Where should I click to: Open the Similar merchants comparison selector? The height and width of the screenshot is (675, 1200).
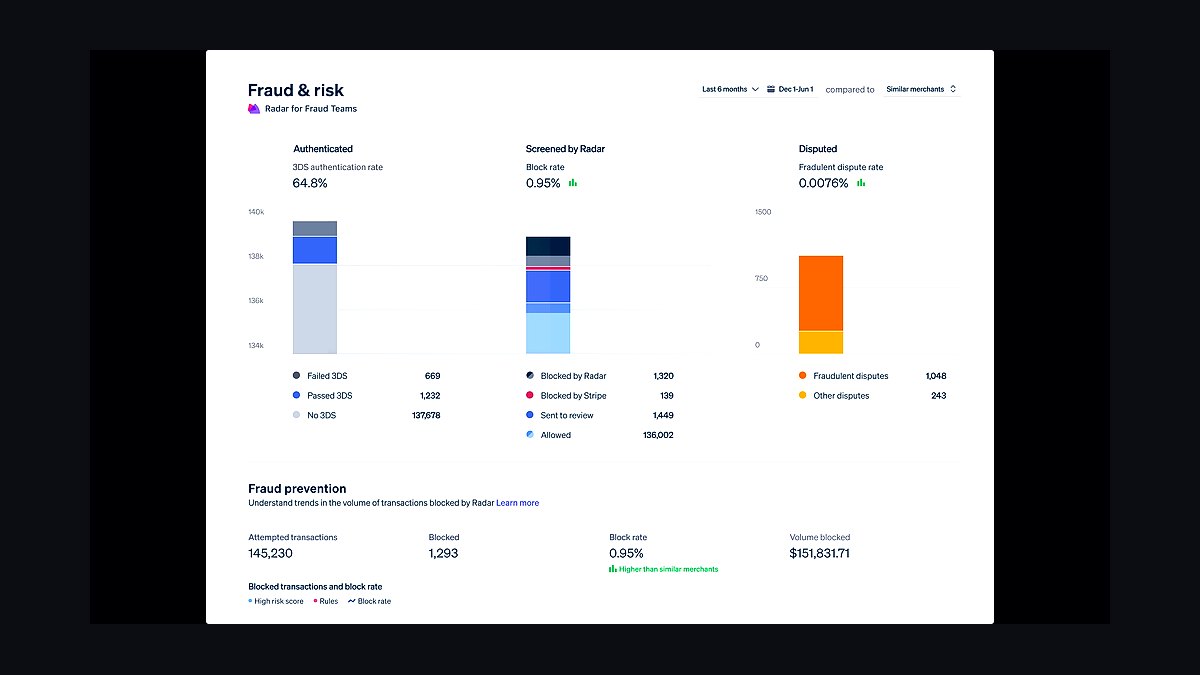click(921, 89)
